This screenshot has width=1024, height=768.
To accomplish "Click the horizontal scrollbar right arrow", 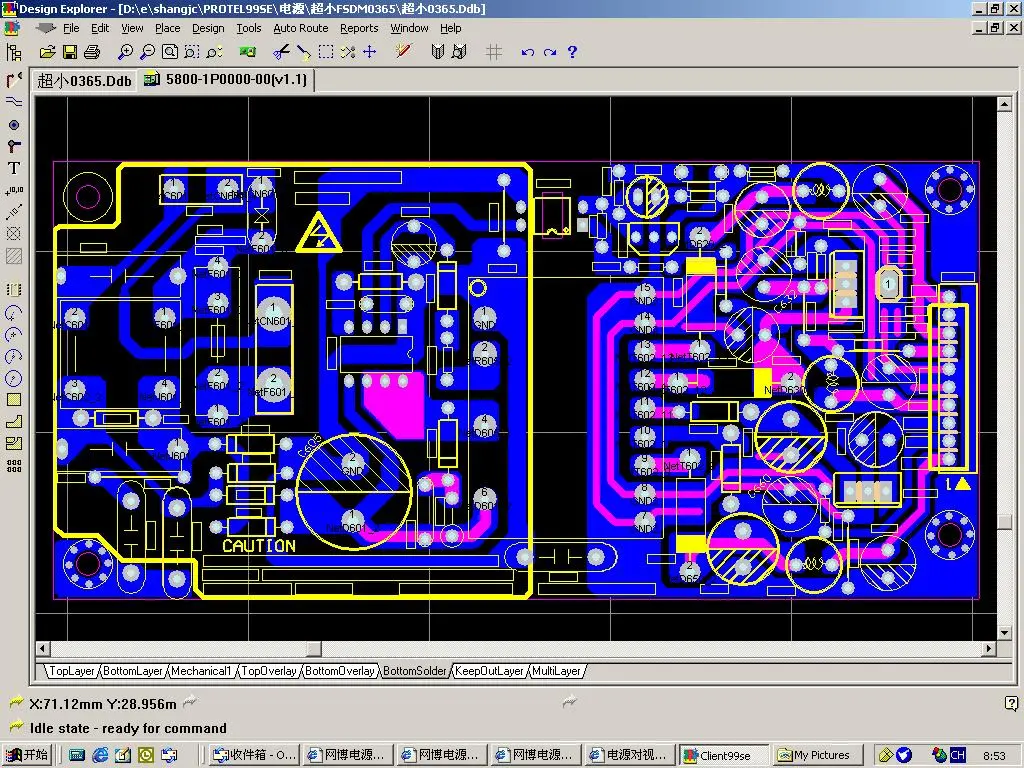I will [989, 648].
